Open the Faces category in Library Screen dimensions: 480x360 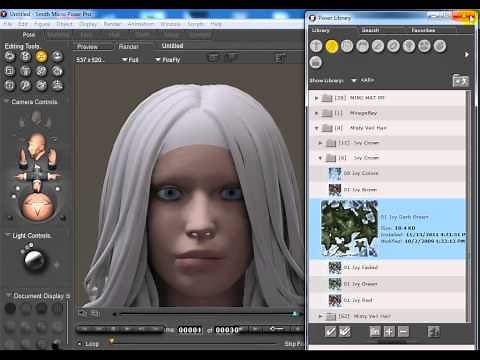[347, 46]
